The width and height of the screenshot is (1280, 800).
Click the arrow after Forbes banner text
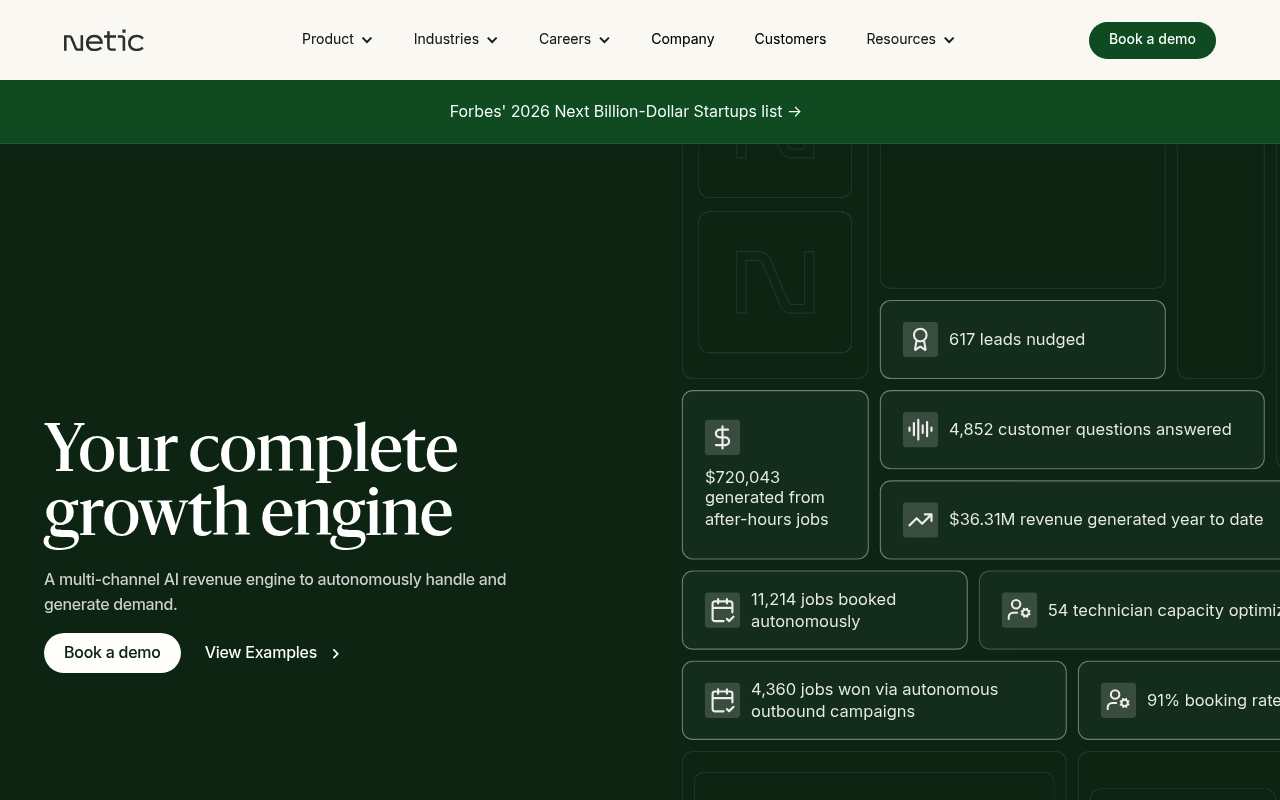click(x=795, y=112)
